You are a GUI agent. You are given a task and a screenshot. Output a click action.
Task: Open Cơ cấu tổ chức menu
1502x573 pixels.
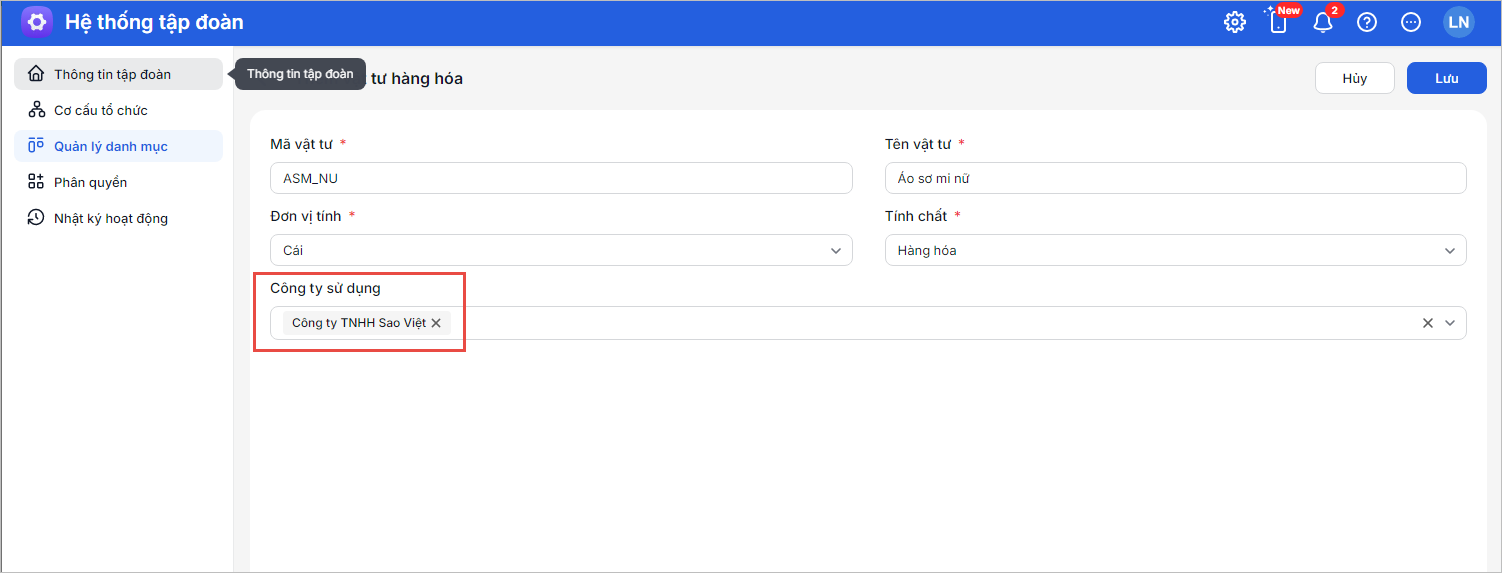(x=100, y=110)
